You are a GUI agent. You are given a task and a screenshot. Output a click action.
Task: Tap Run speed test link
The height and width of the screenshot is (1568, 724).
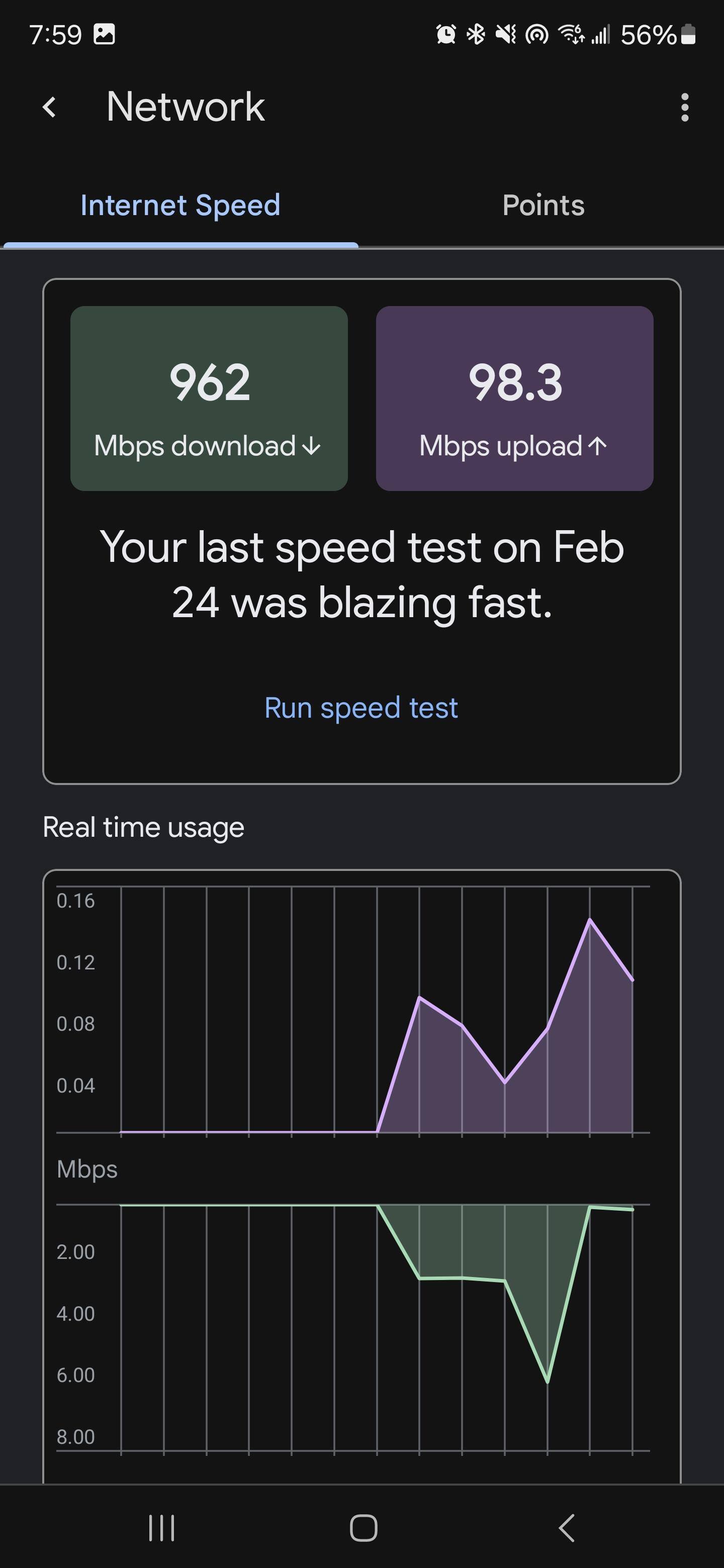(361, 708)
